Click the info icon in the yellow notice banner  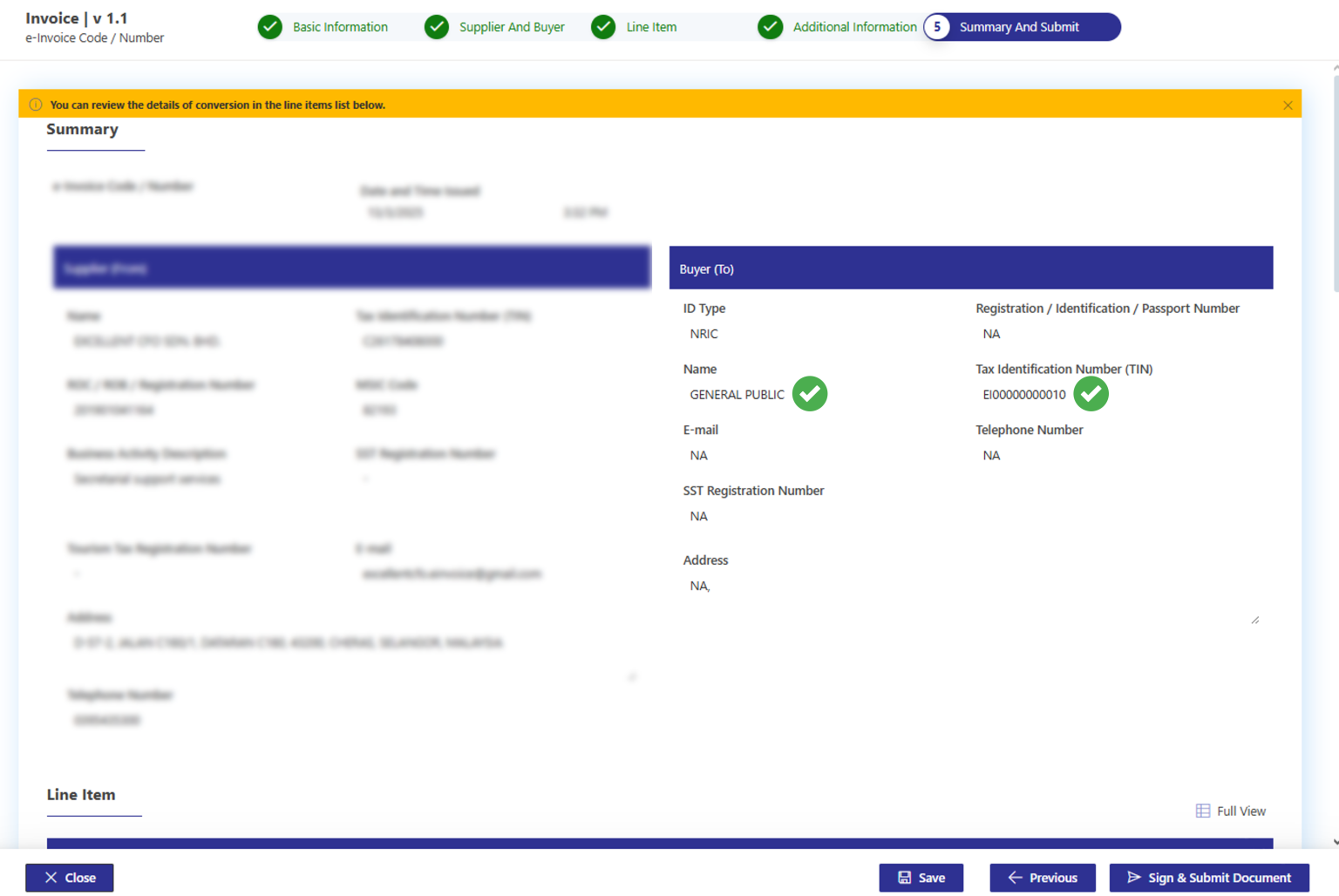pyautogui.click(x=35, y=104)
